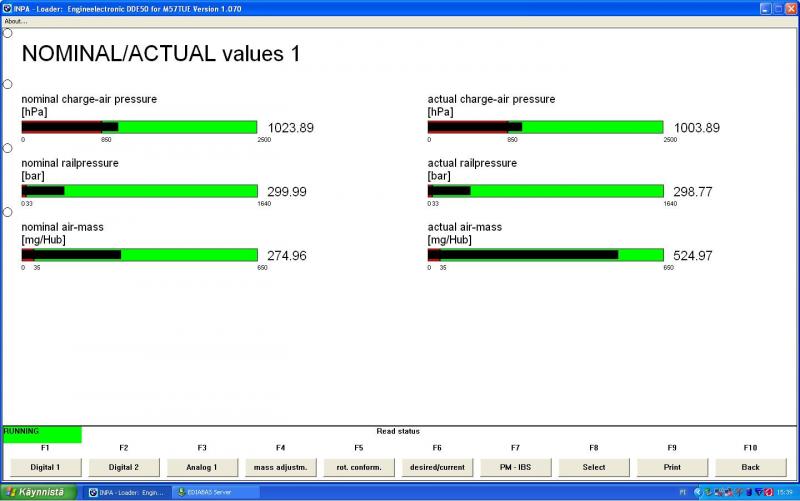Go back with the Back button
800x501 pixels.
click(750, 467)
